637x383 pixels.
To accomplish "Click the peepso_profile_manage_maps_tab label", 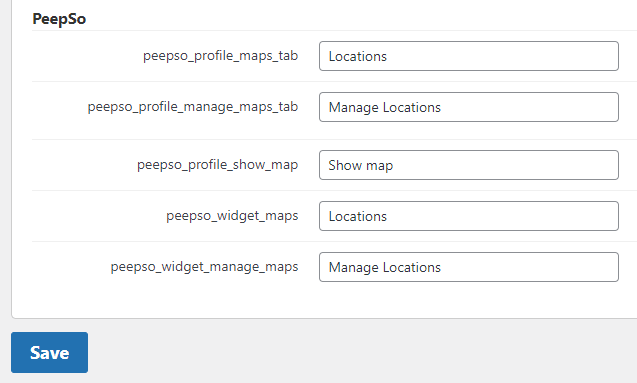I will click(x=193, y=107).
